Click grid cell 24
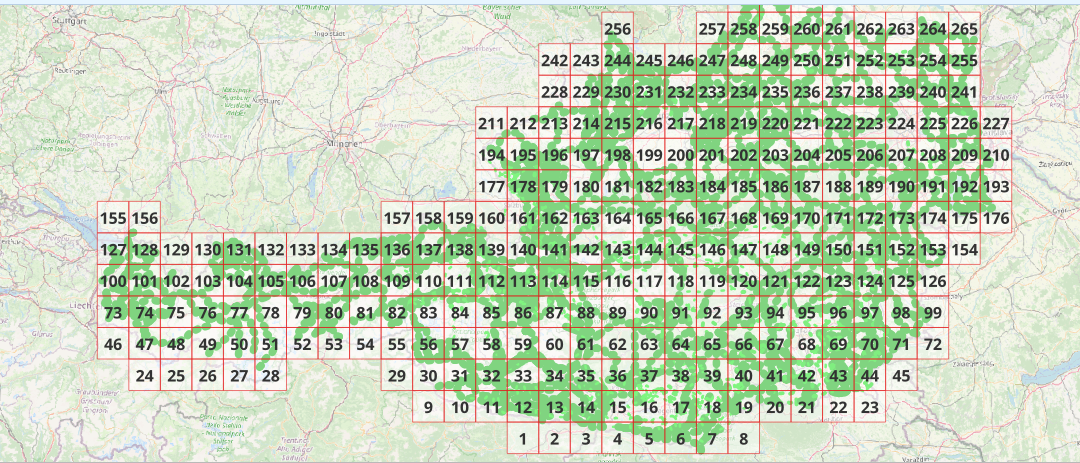 tap(145, 376)
